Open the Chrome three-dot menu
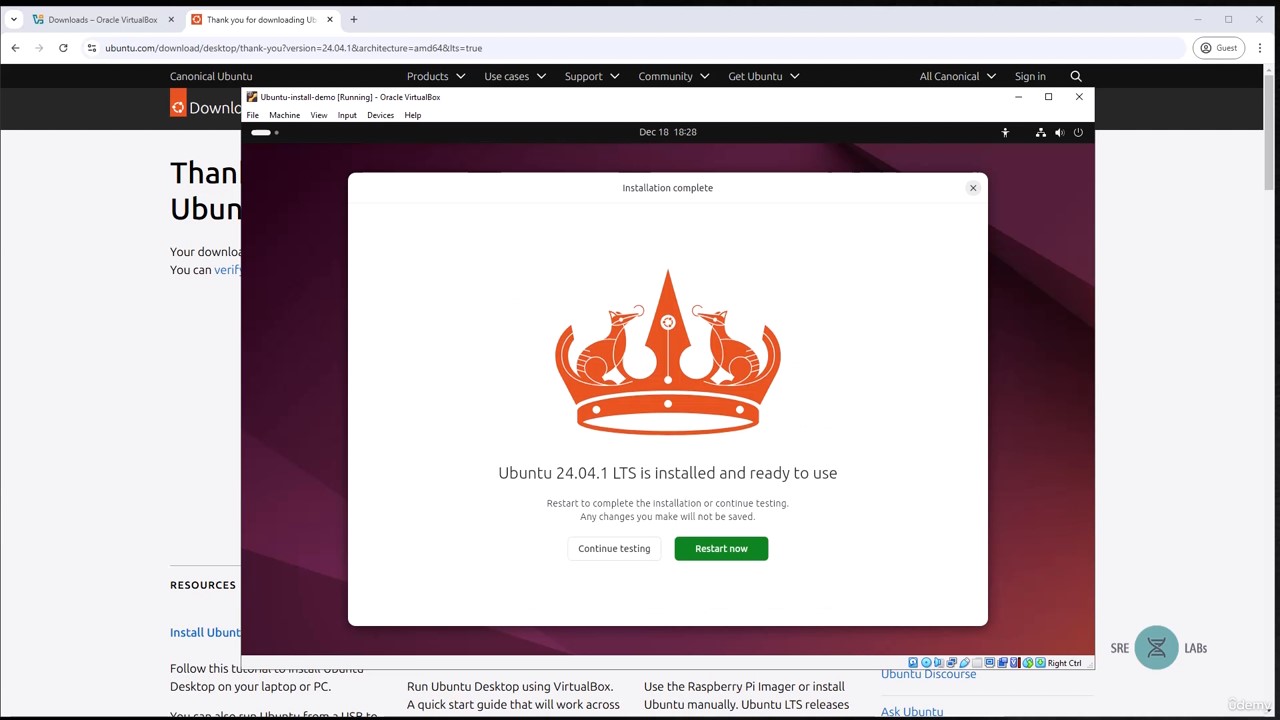 coord(1260,48)
